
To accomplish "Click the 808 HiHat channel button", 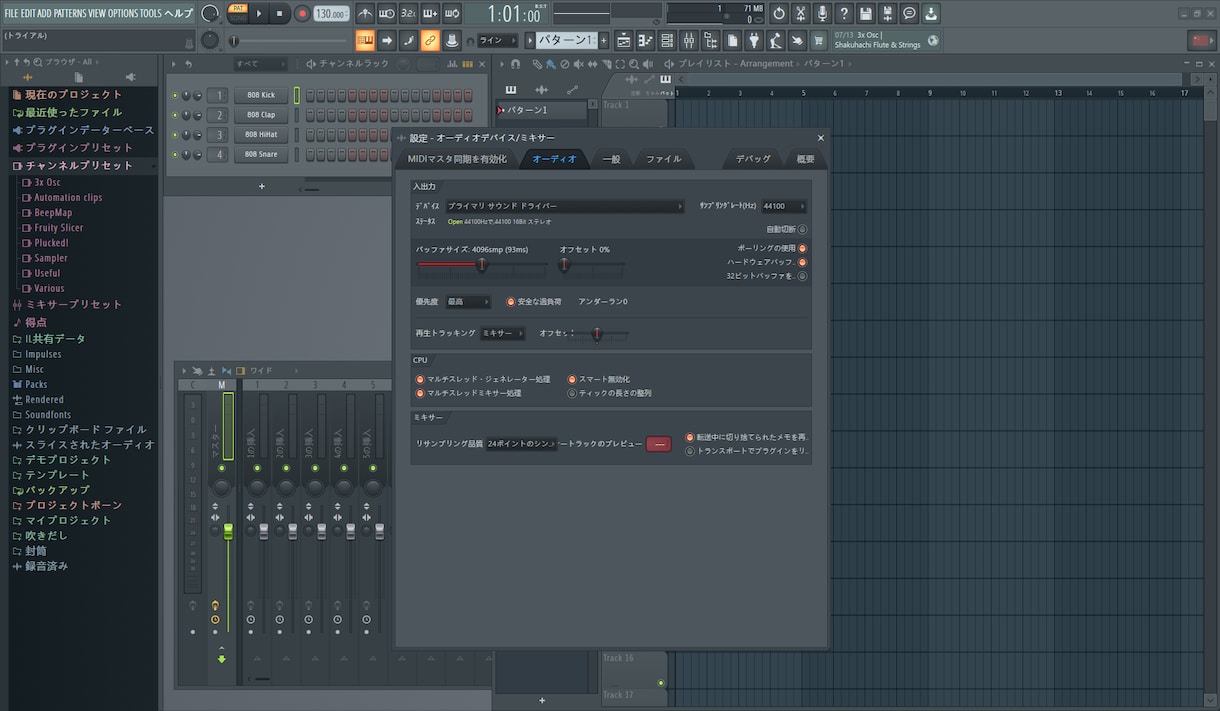I will 261,135.
